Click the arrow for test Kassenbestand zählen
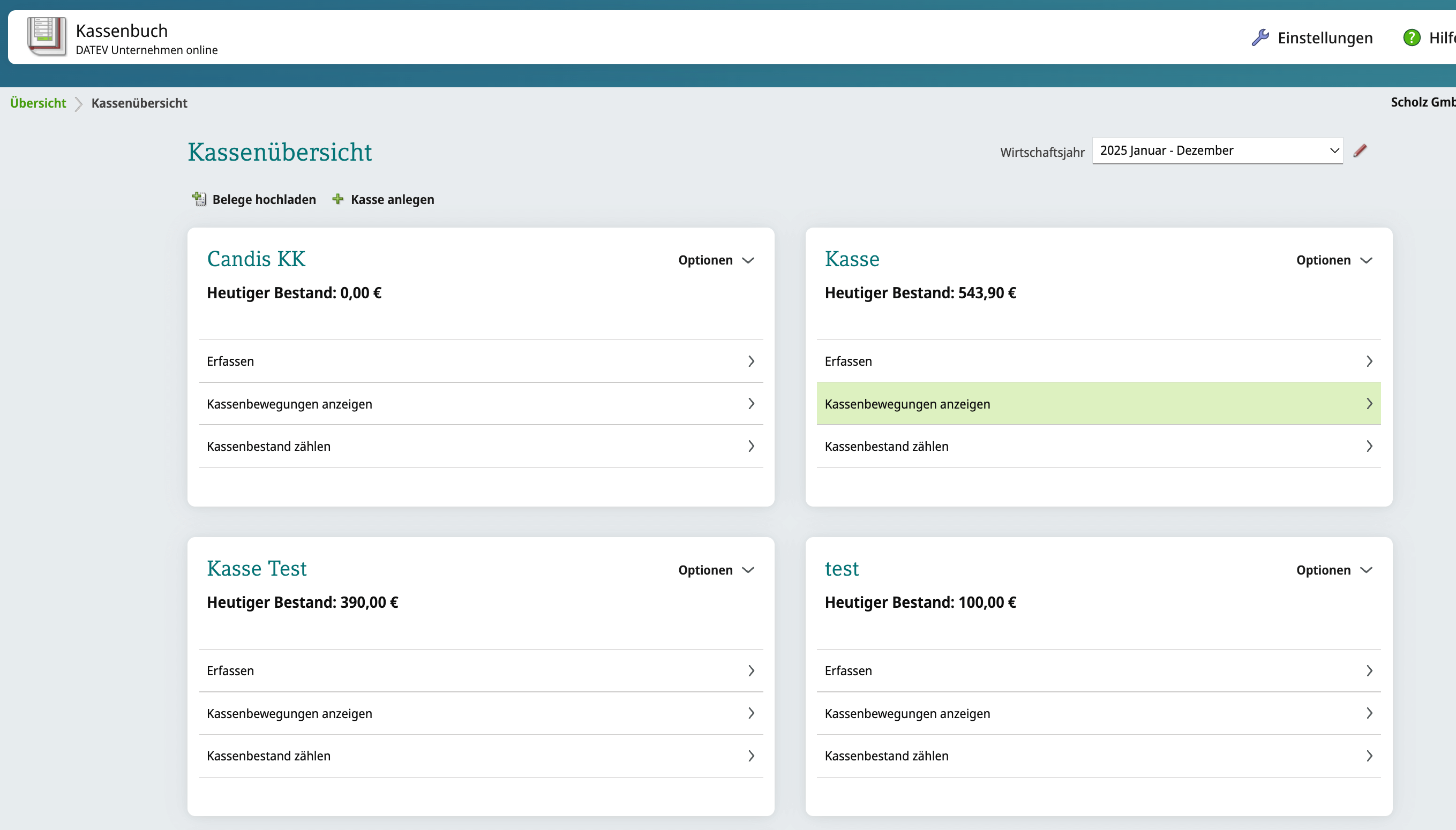This screenshot has height=830, width=1456. (x=1369, y=756)
